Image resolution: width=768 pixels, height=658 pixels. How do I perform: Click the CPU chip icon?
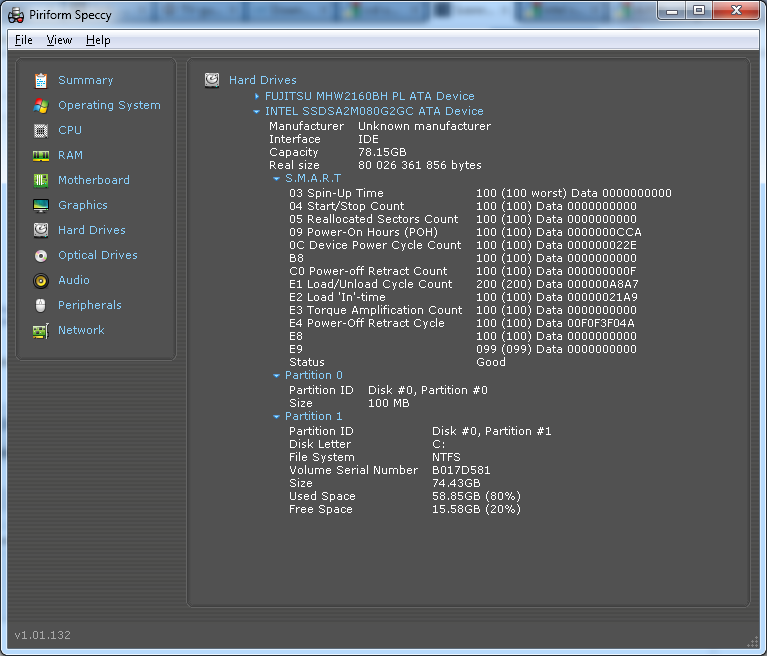coord(41,130)
